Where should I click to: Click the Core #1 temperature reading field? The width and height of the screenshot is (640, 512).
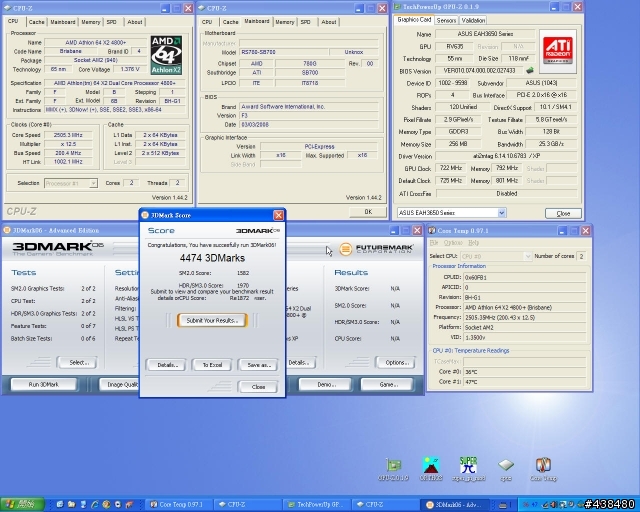524,382
